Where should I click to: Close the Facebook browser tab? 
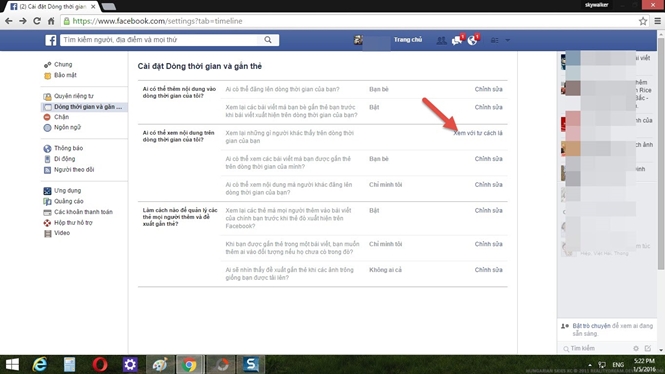(93, 6)
